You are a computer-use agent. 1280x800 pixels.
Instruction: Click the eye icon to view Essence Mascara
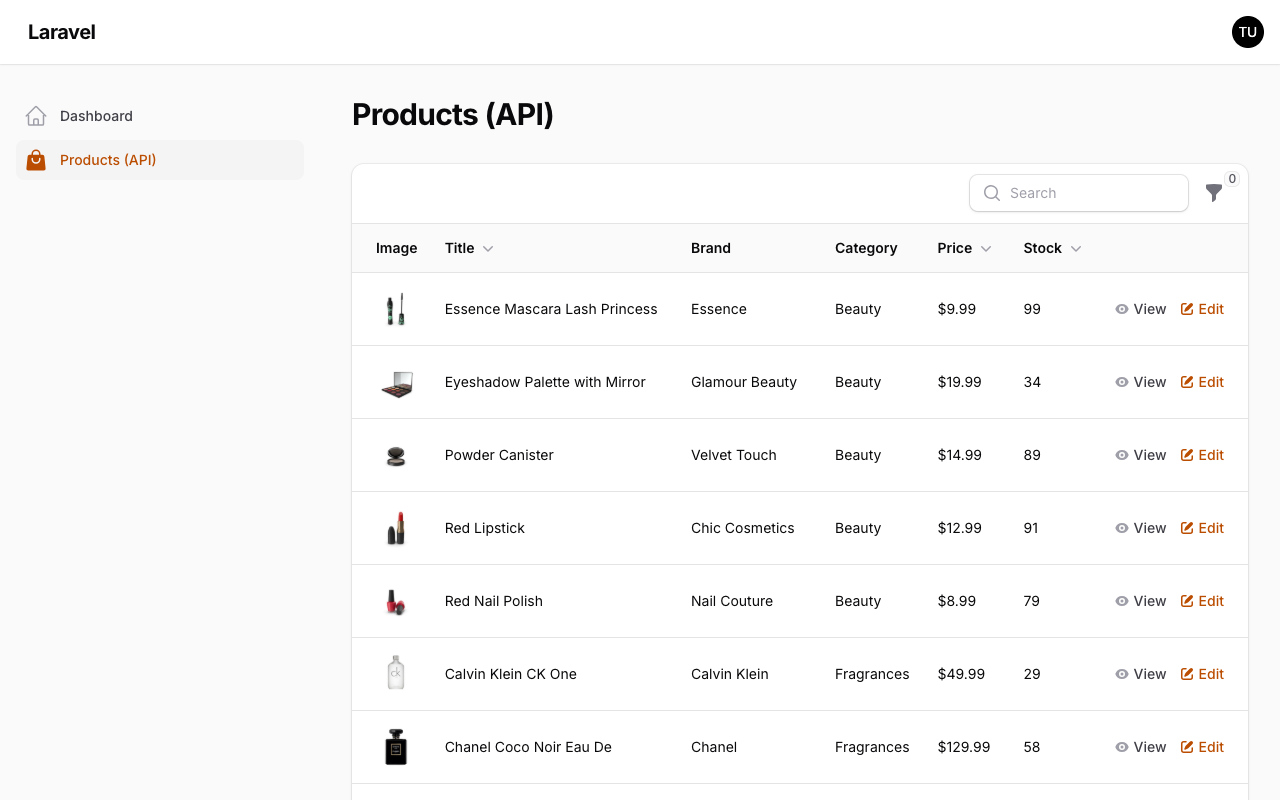1121,309
